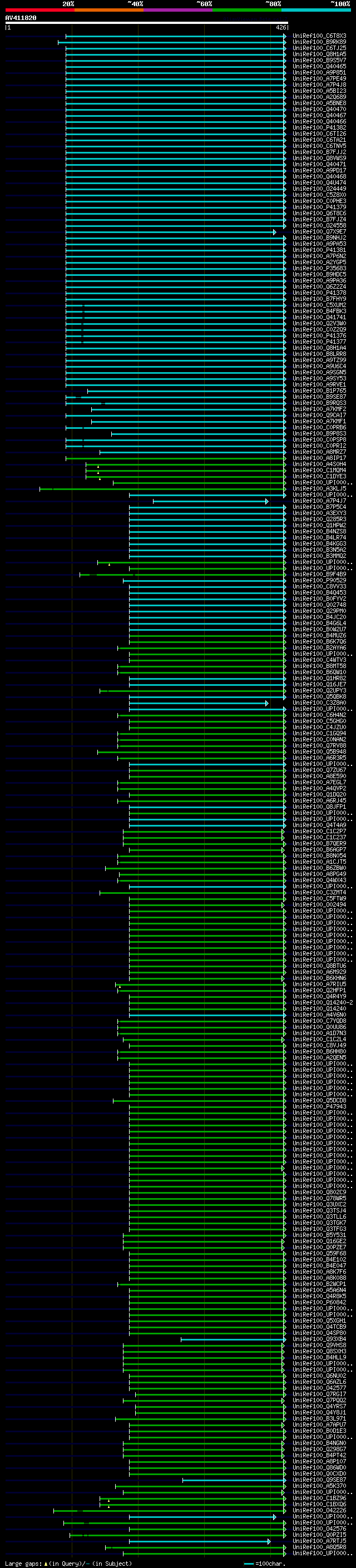Click the UniRef100_A4S0H4 label
Image resolution: width=356 pixels, height=1568 pixels.
coord(319,464)
